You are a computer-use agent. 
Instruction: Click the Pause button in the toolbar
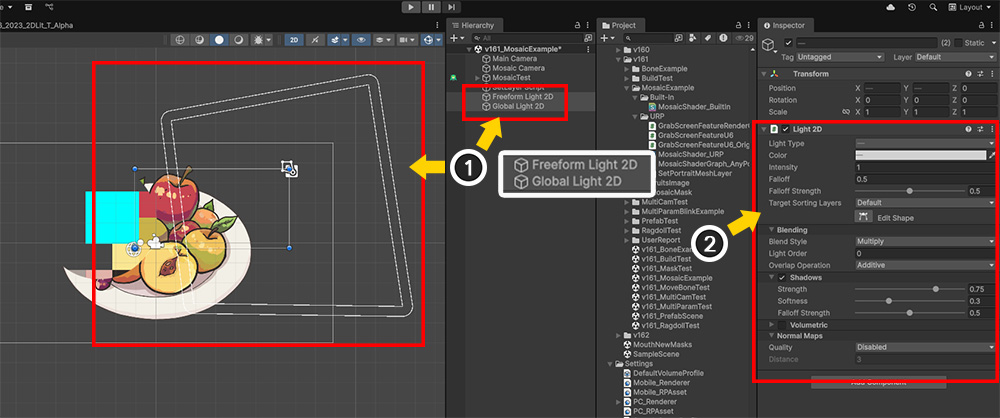click(433, 7)
